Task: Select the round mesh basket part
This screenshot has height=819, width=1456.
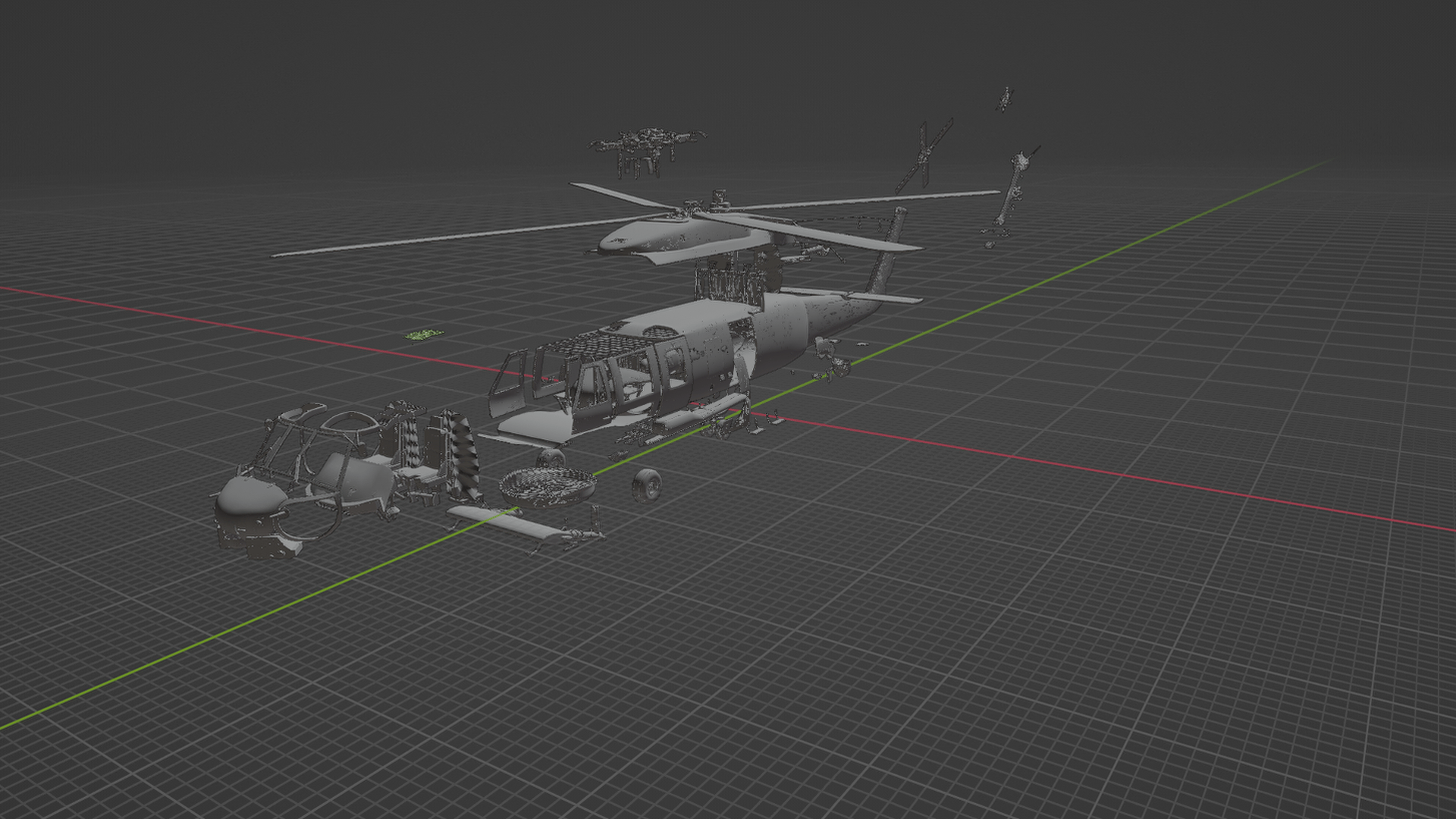Action: (548, 486)
